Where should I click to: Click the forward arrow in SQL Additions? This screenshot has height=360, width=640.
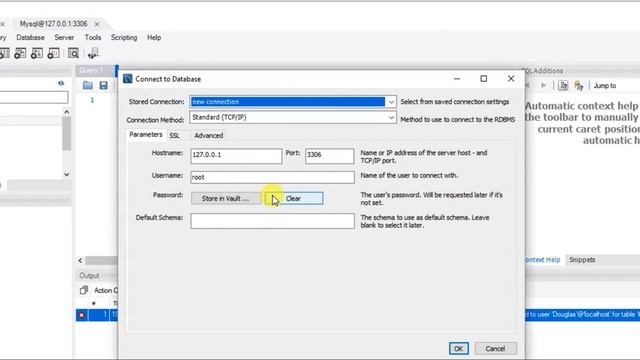[x=544, y=85]
